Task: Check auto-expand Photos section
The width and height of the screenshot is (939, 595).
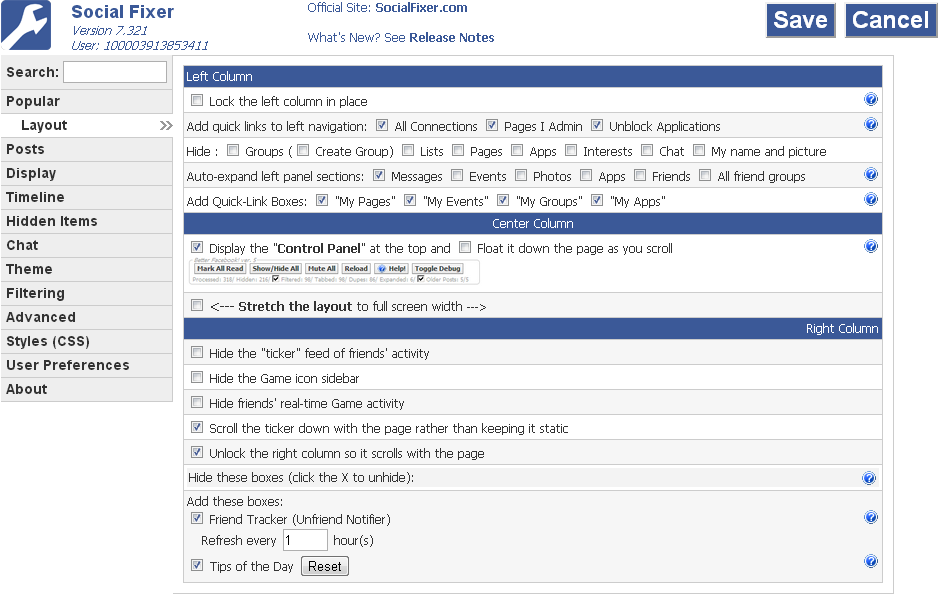Action: point(521,175)
